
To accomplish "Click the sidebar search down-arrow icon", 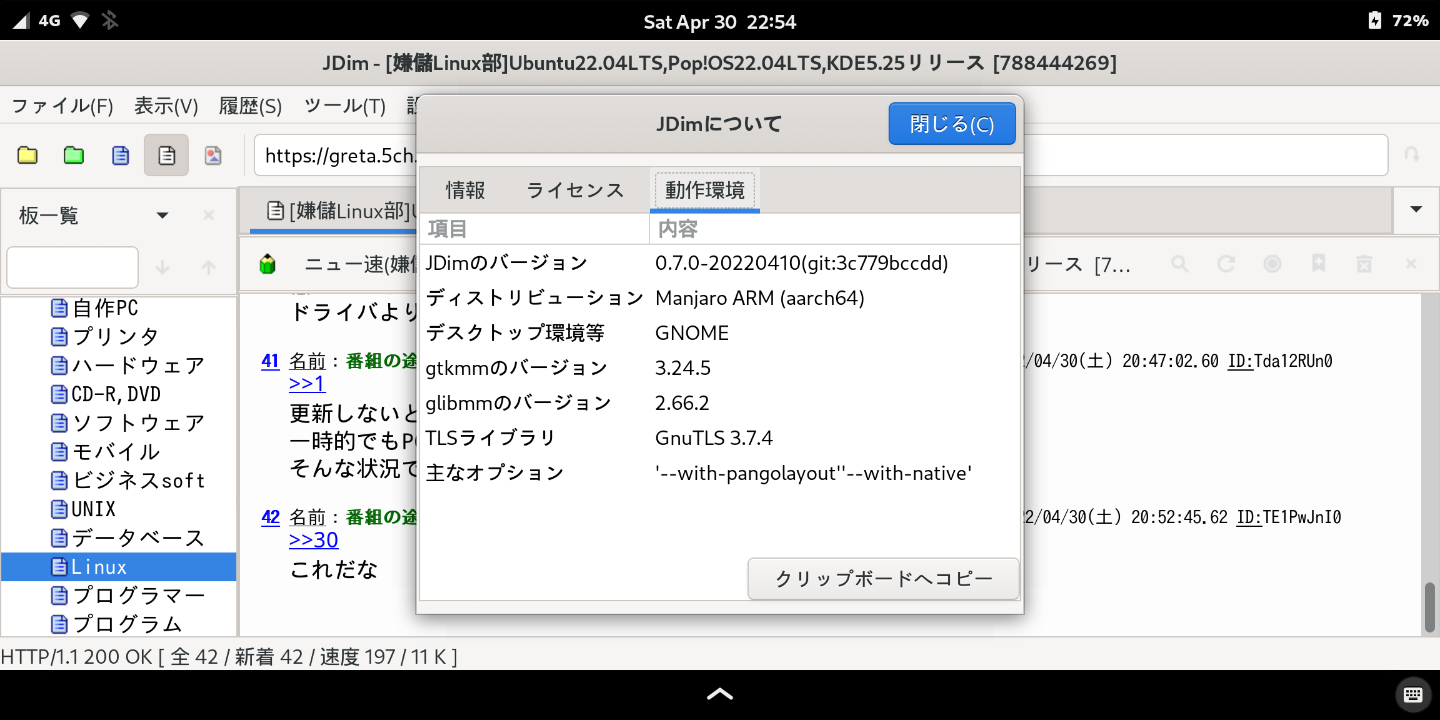I will pos(163,267).
